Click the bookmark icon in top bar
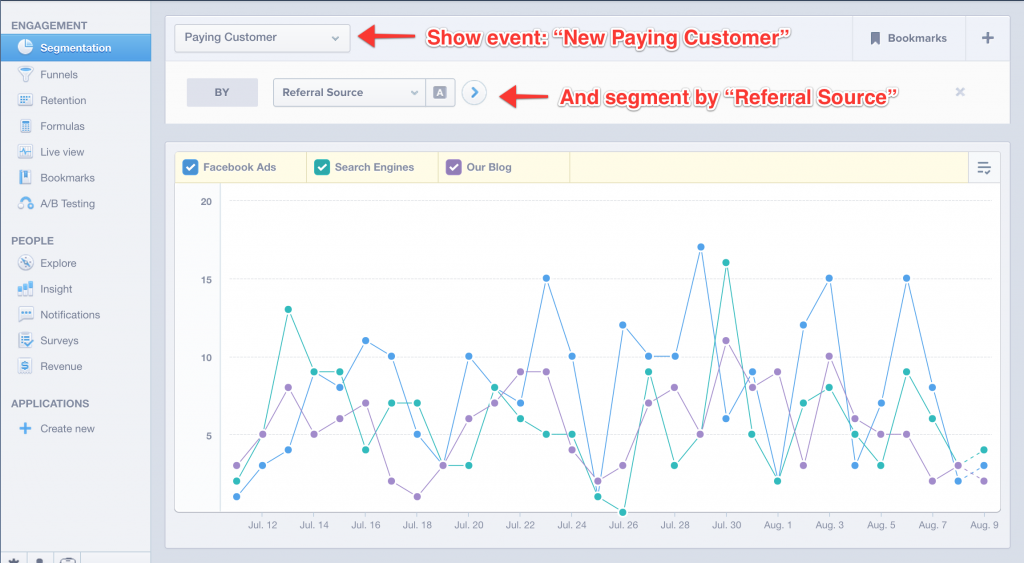 (875, 38)
